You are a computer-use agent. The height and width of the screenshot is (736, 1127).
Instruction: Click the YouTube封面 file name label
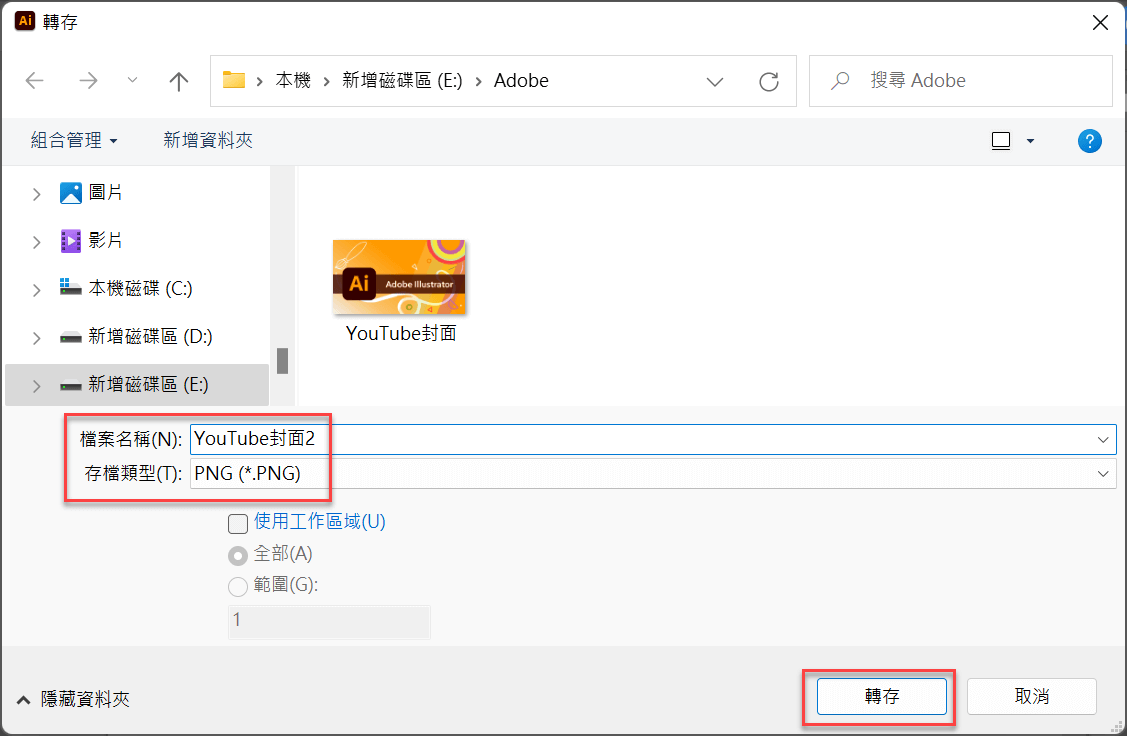click(x=401, y=334)
